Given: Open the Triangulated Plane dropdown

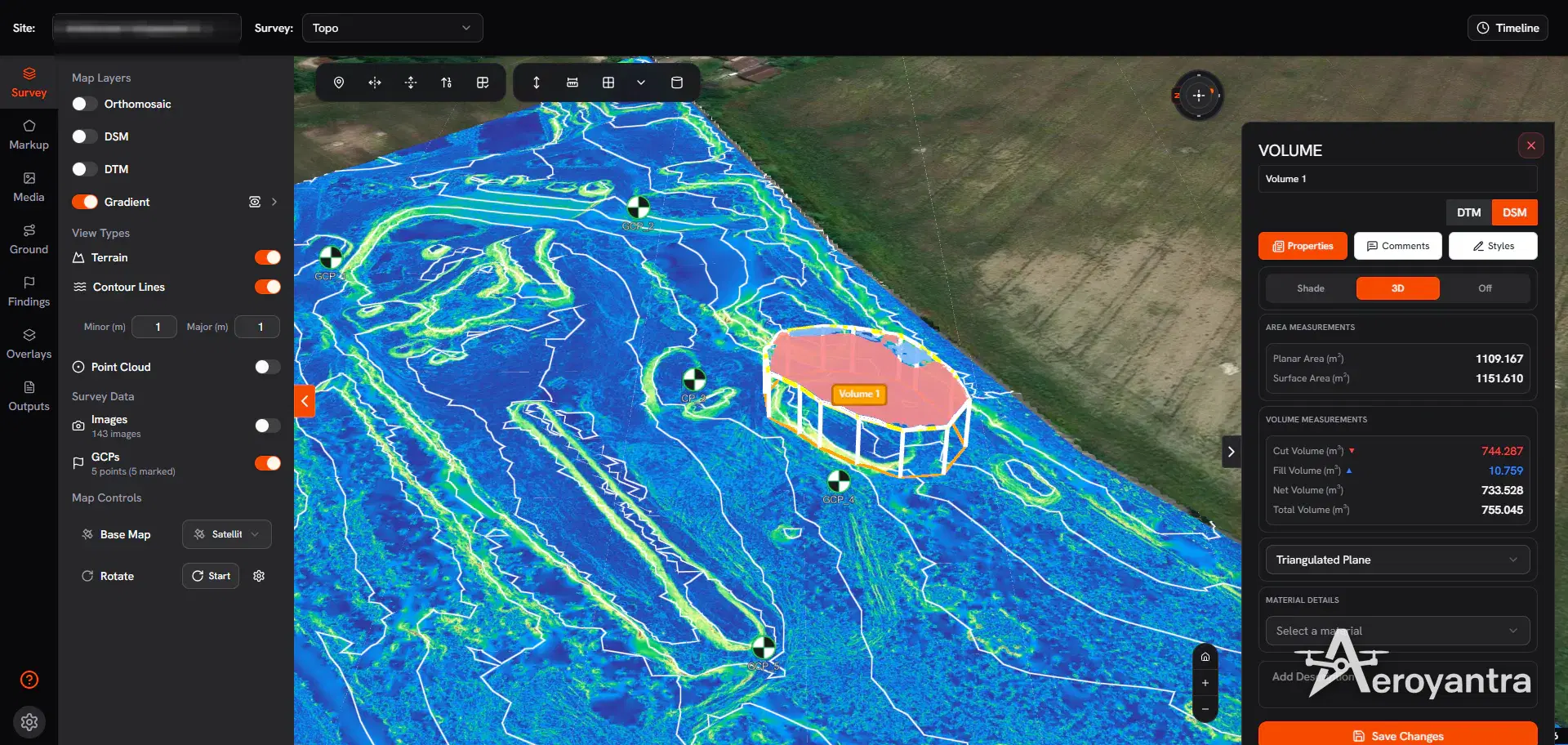Looking at the screenshot, I should point(1398,560).
